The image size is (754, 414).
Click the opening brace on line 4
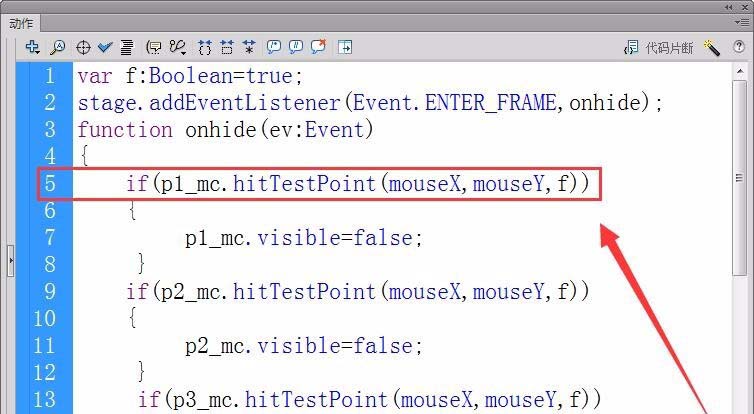pyautogui.click(x=85, y=156)
